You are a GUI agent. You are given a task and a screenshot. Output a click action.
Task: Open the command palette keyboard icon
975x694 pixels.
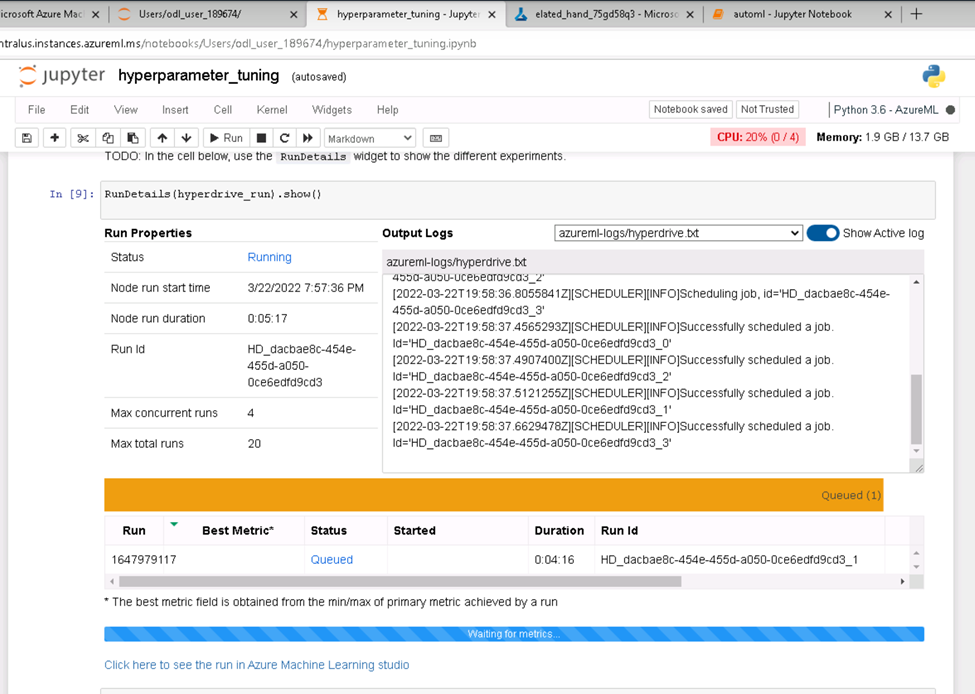pyautogui.click(x=436, y=138)
